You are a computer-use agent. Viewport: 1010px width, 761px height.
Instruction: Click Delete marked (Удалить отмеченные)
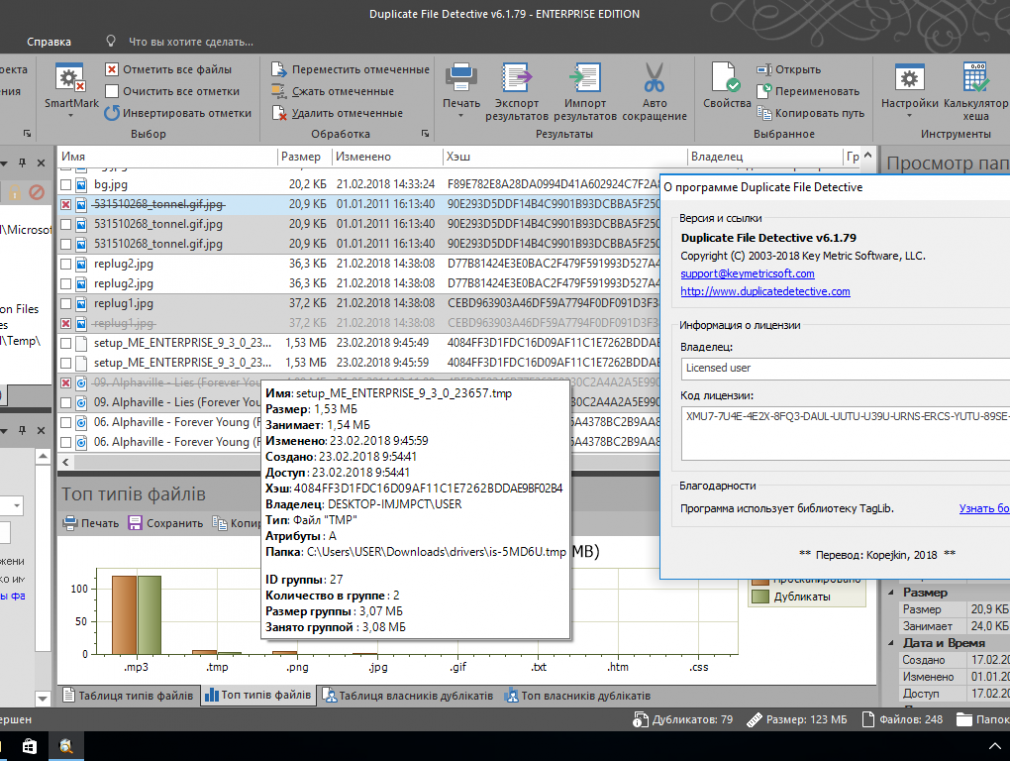[337, 113]
